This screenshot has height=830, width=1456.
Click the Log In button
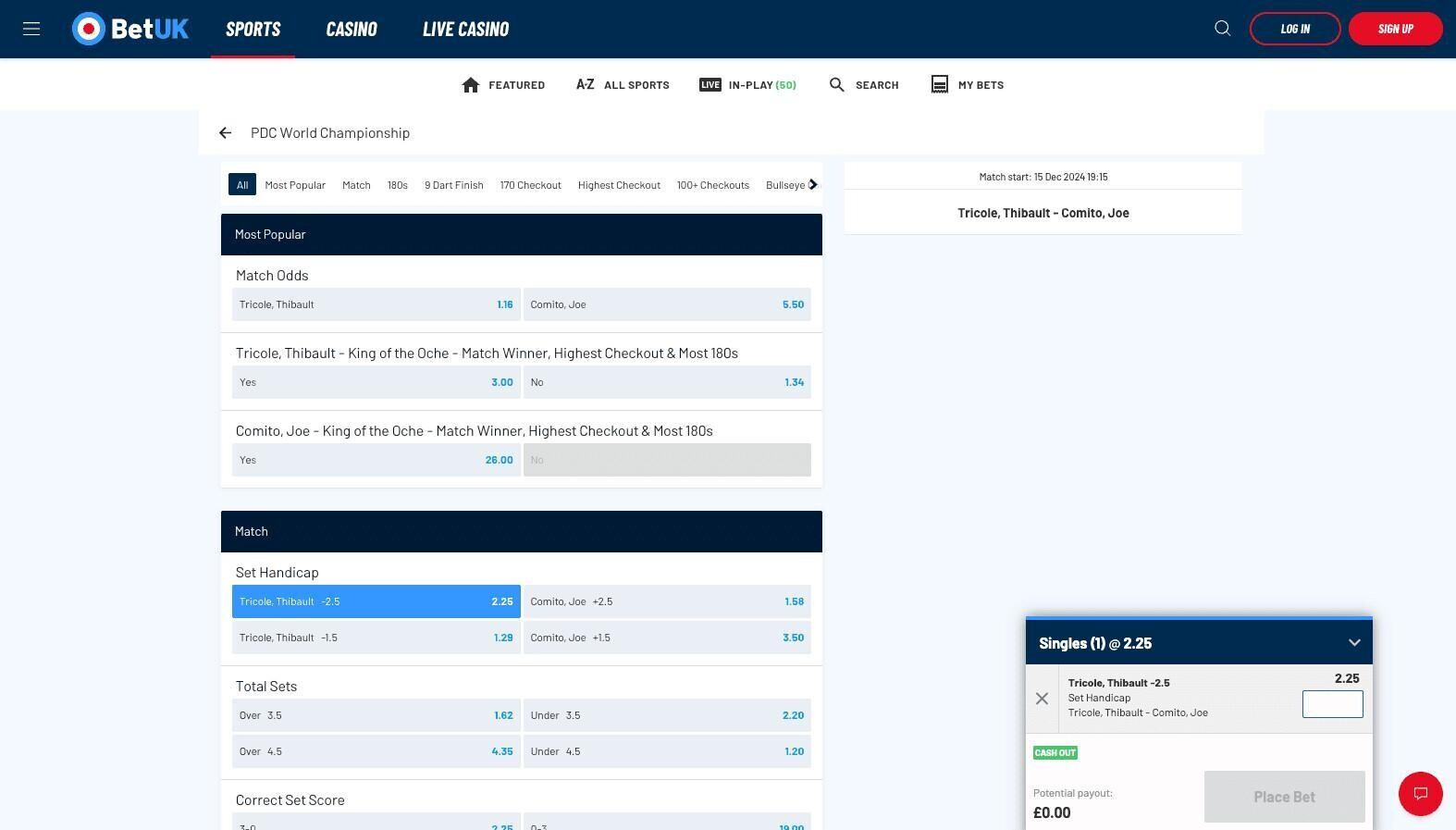tap(1295, 29)
